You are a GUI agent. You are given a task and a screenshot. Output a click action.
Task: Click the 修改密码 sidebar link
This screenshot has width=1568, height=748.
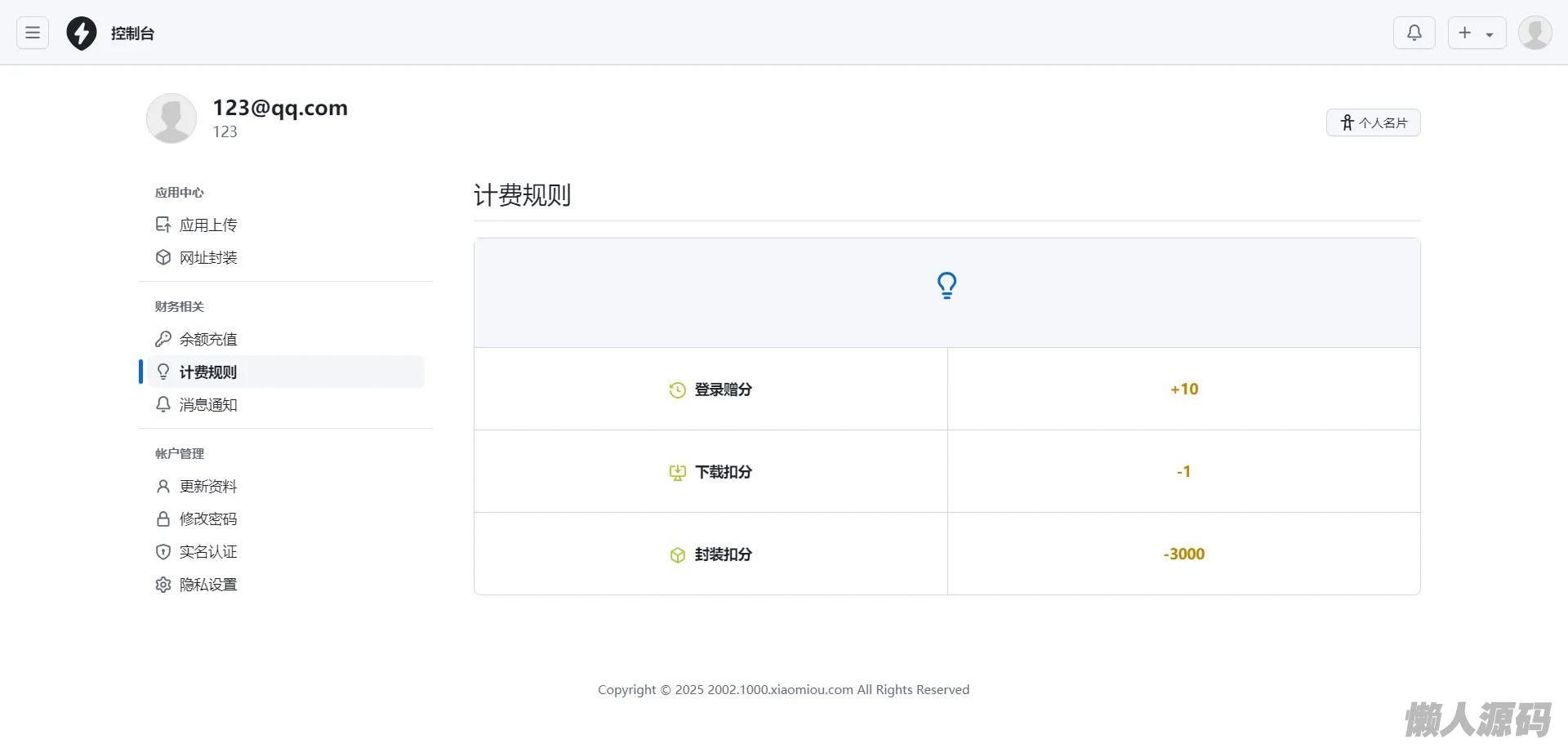[x=207, y=519]
